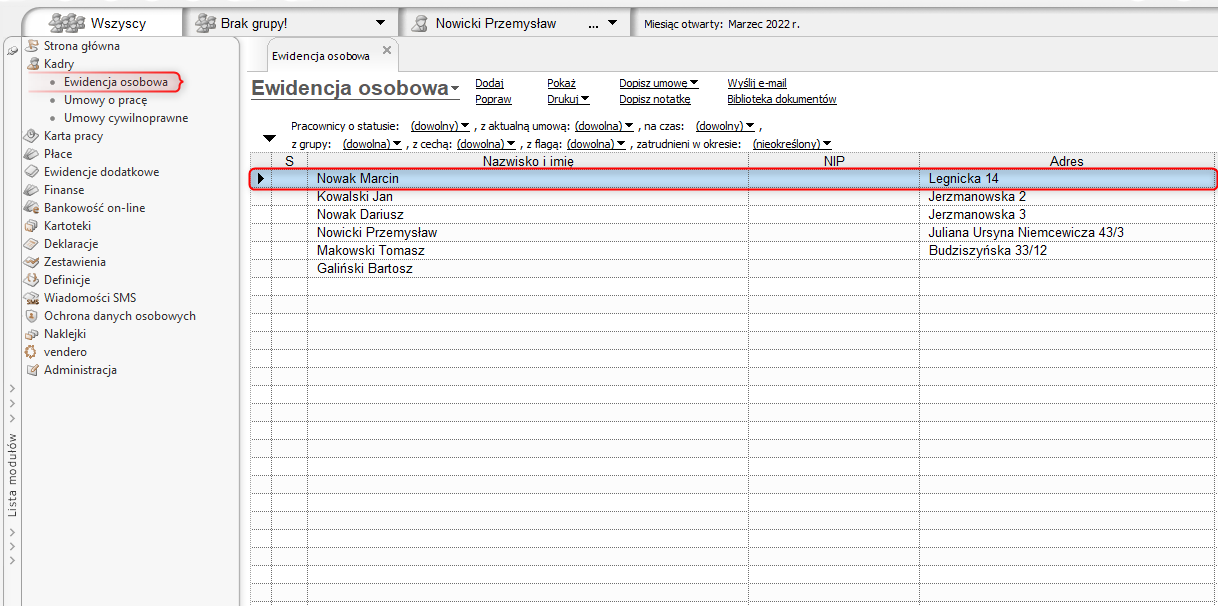Collapse the filter panel black triangle
The image size is (1218, 606).
pyautogui.click(x=269, y=138)
